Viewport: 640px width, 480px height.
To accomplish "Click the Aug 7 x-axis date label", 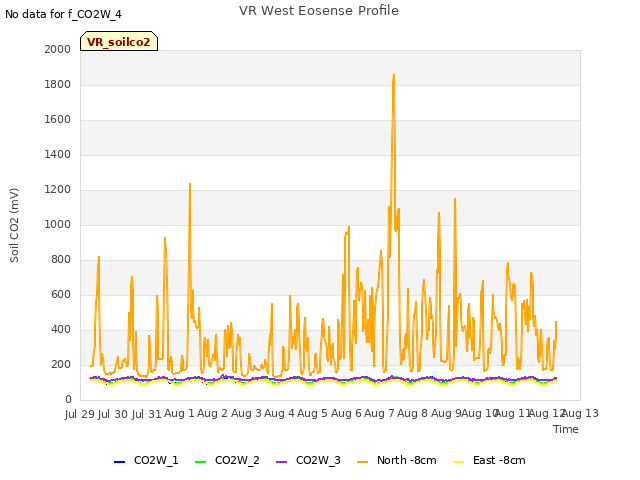I will click(379, 413).
